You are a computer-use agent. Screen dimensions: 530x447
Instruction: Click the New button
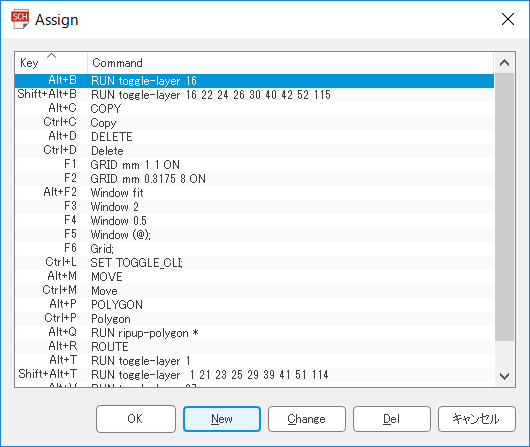[x=222, y=419]
